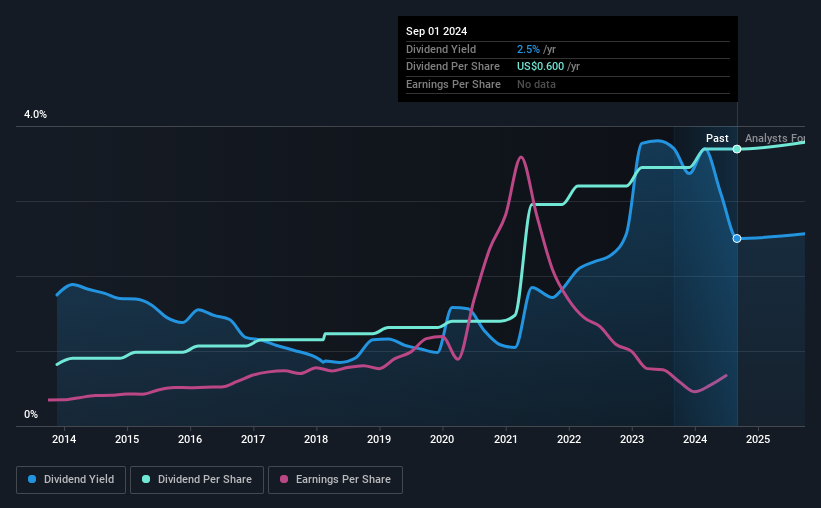Select the teal data point marker at Sep 2024
The height and width of the screenshot is (508, 821).
737,149
